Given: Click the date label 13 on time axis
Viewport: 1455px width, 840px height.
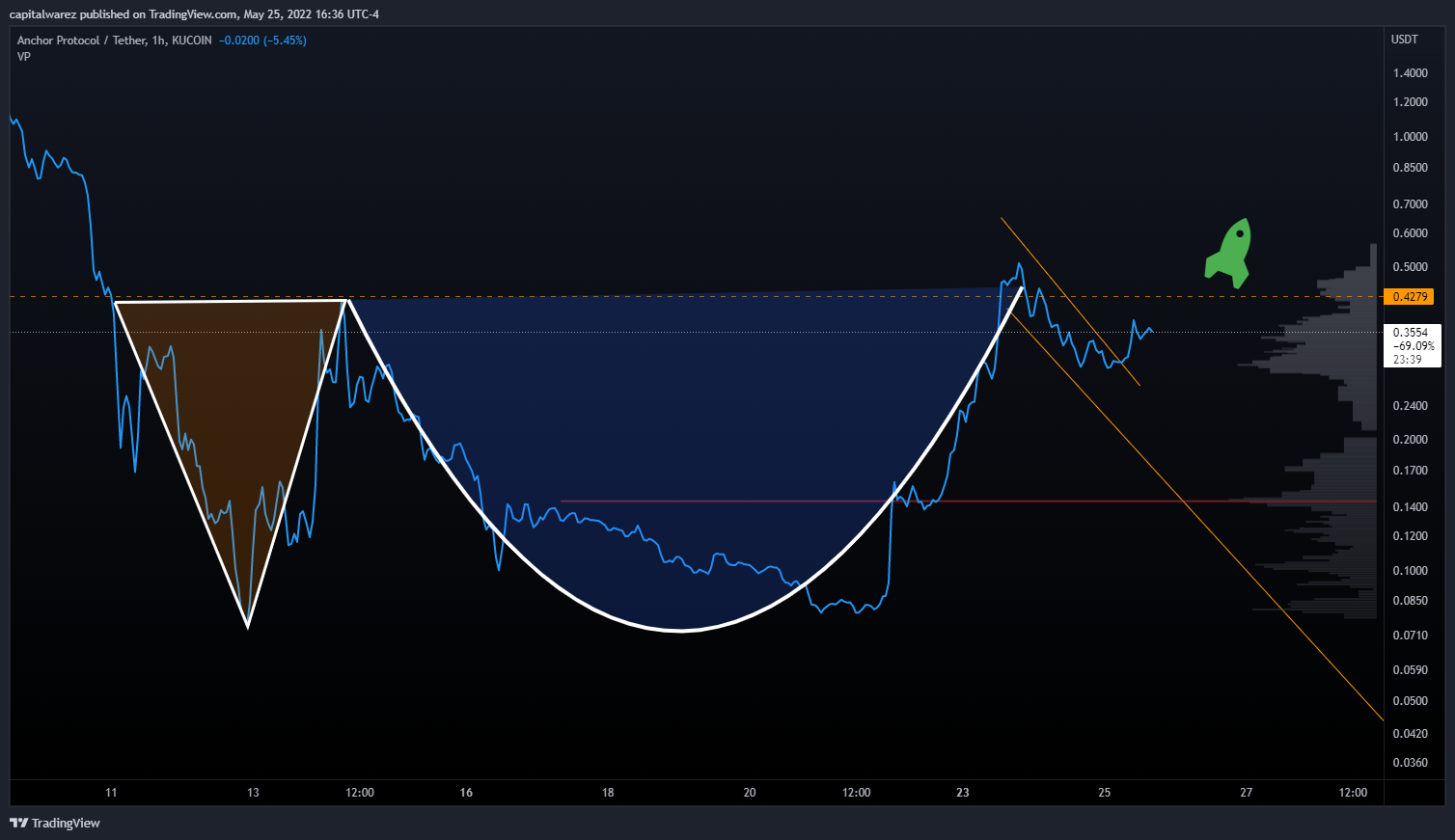Looking at the screenshot, I should point(253,793).
